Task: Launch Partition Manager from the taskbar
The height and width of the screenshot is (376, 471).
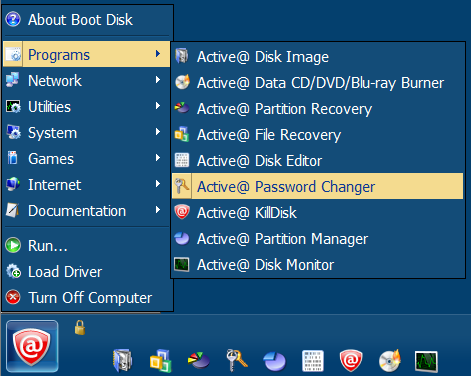Action: (x=274, y=361)
